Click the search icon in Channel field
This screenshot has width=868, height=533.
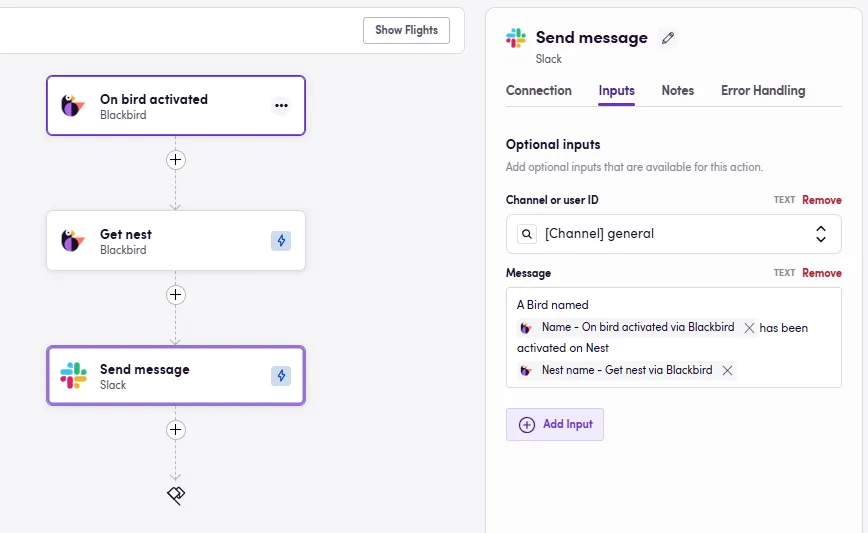click(527, 234)
